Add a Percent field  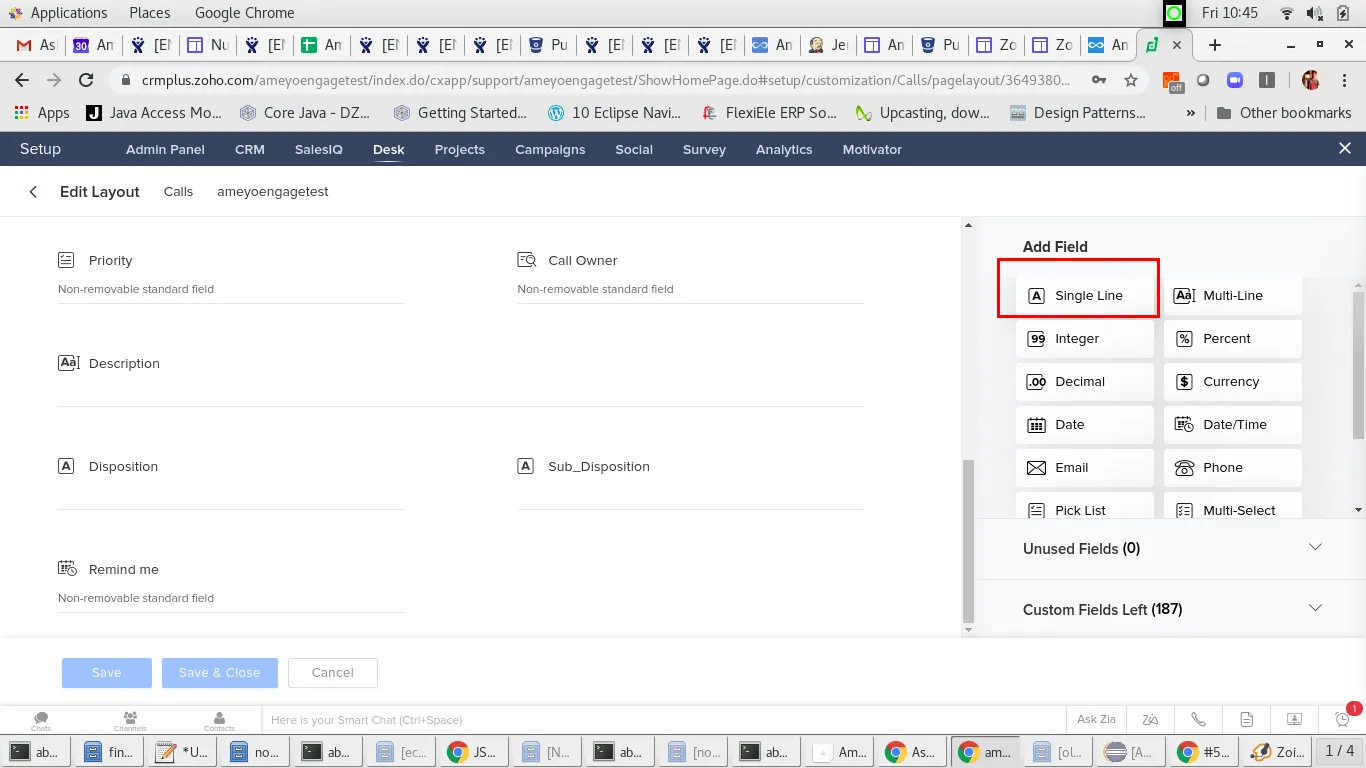point(1232,339)
